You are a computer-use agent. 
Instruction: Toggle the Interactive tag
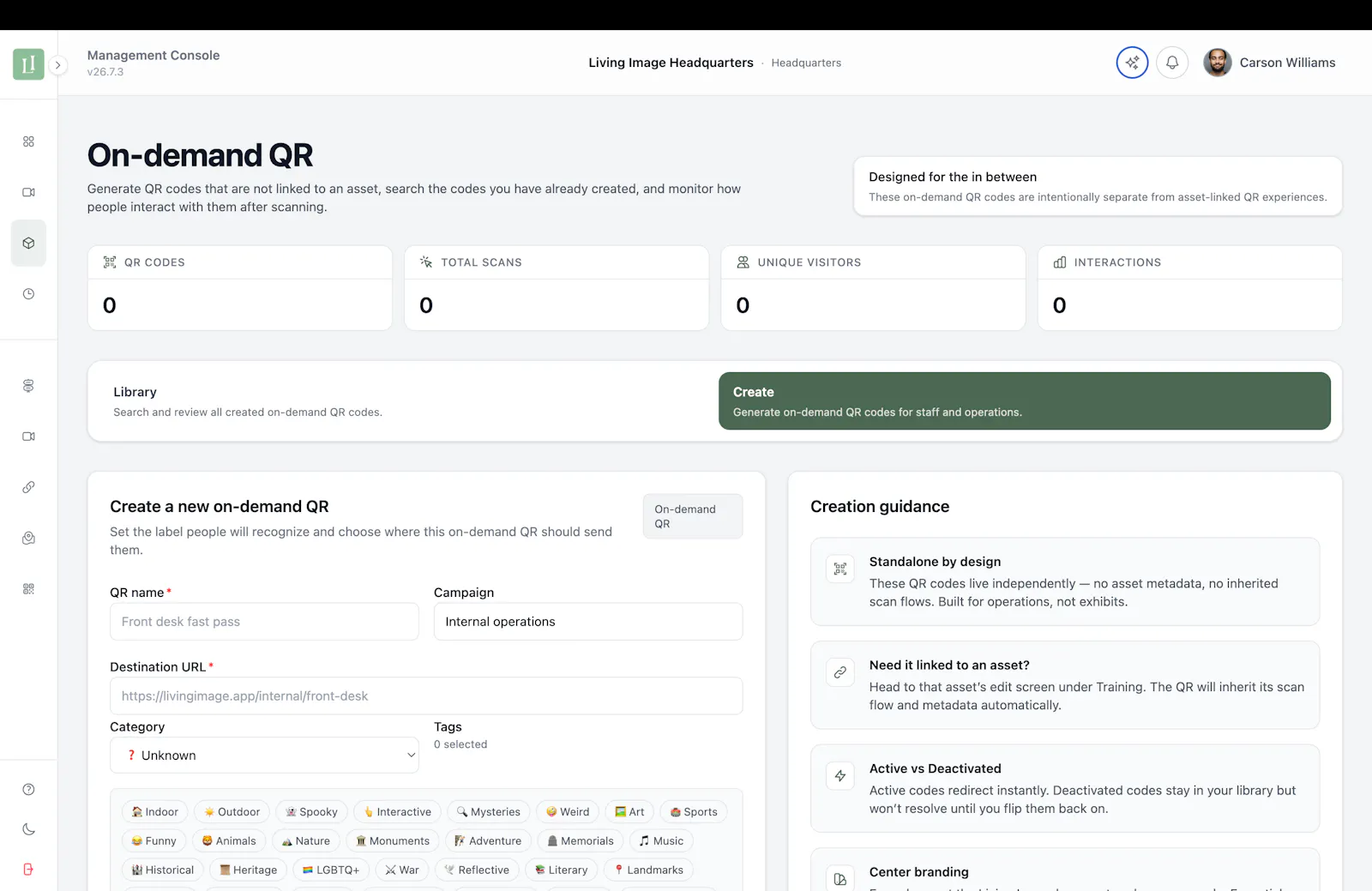398,812
